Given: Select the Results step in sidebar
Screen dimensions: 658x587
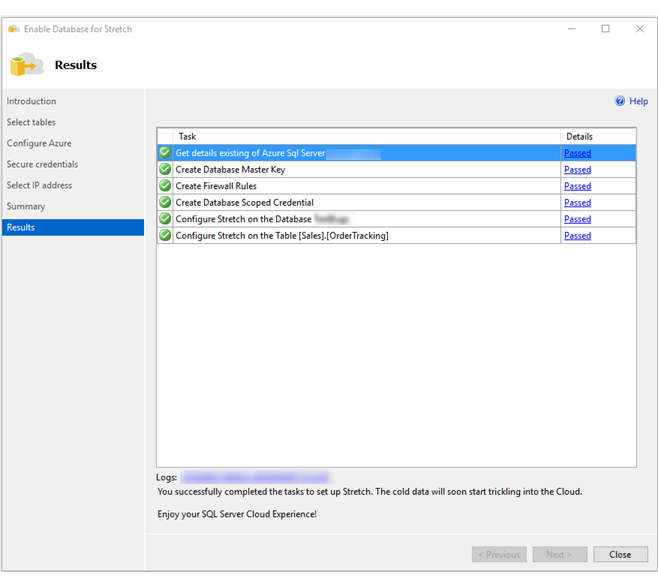Looking at the screenshot, I should [73, 227].
